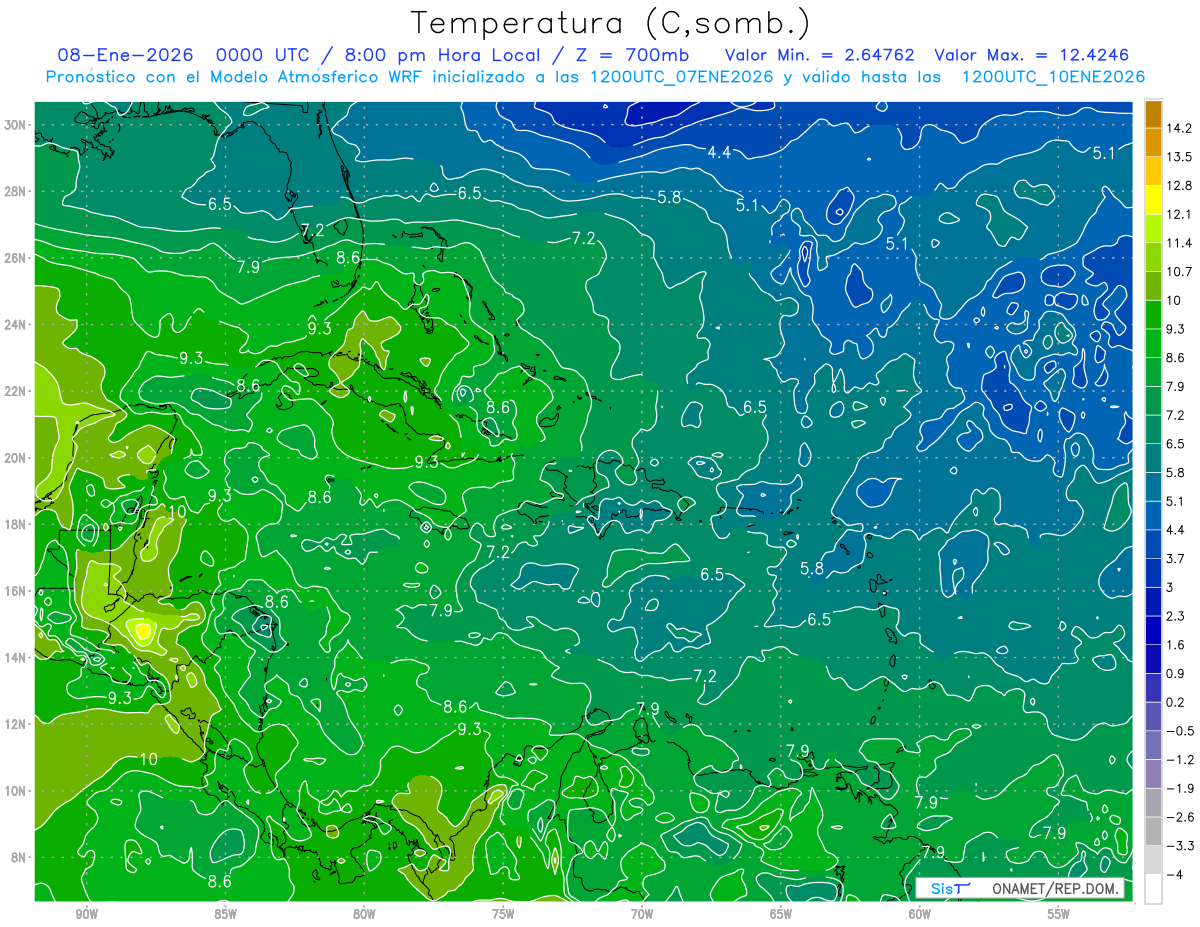The image size is (1200, 927).
Task: Click the '4.4' contour label on the map
Action: [719, 153]
